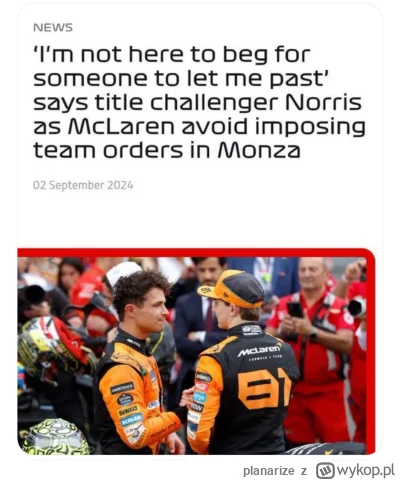Open the Norris team orders headline
The width and height of the screenshot is (400, 480).
199,103
